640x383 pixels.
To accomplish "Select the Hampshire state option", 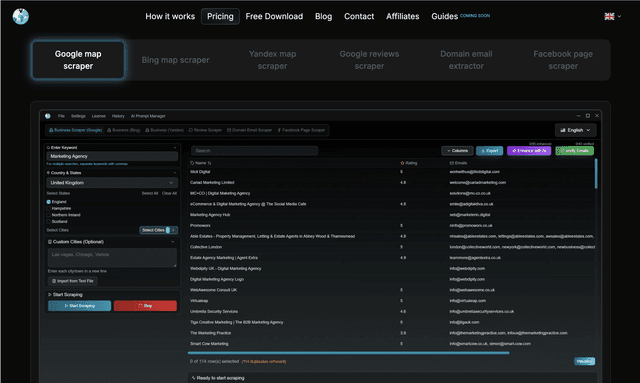I will click(49, 208).
